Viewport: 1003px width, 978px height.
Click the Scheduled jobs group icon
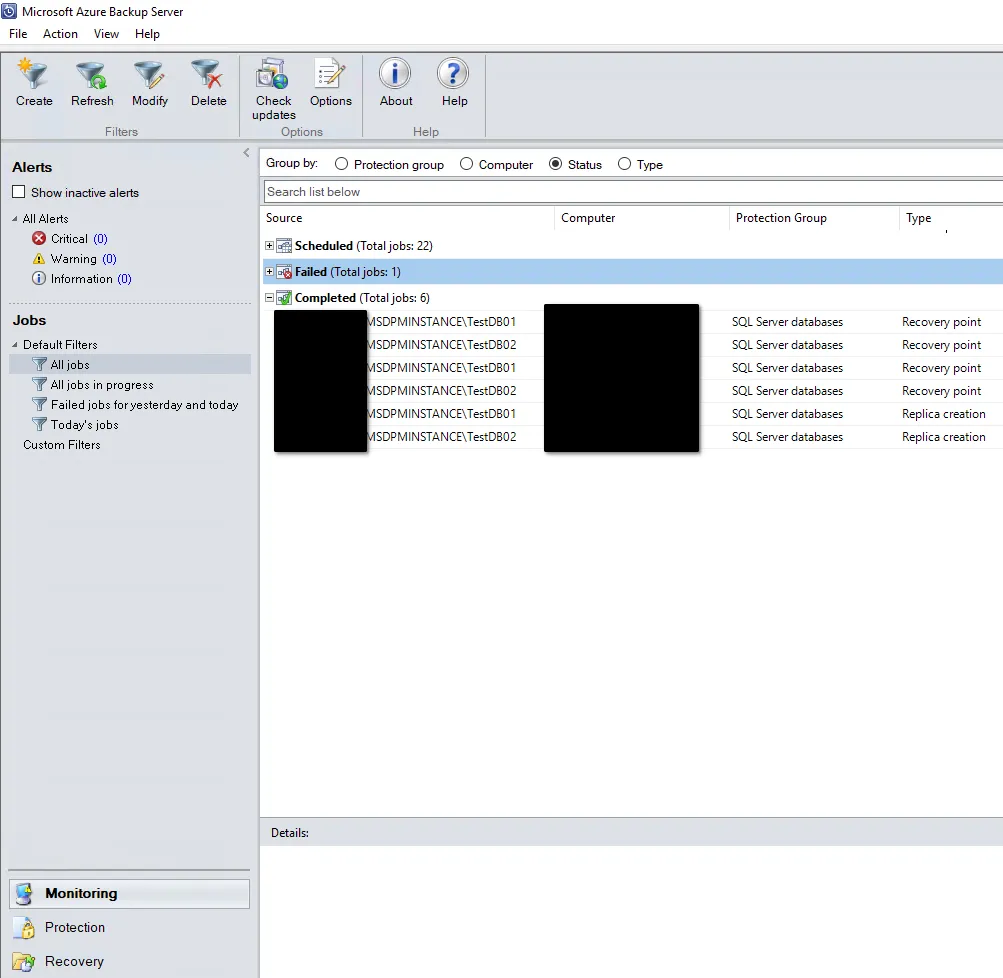click(x=284, y=246)
